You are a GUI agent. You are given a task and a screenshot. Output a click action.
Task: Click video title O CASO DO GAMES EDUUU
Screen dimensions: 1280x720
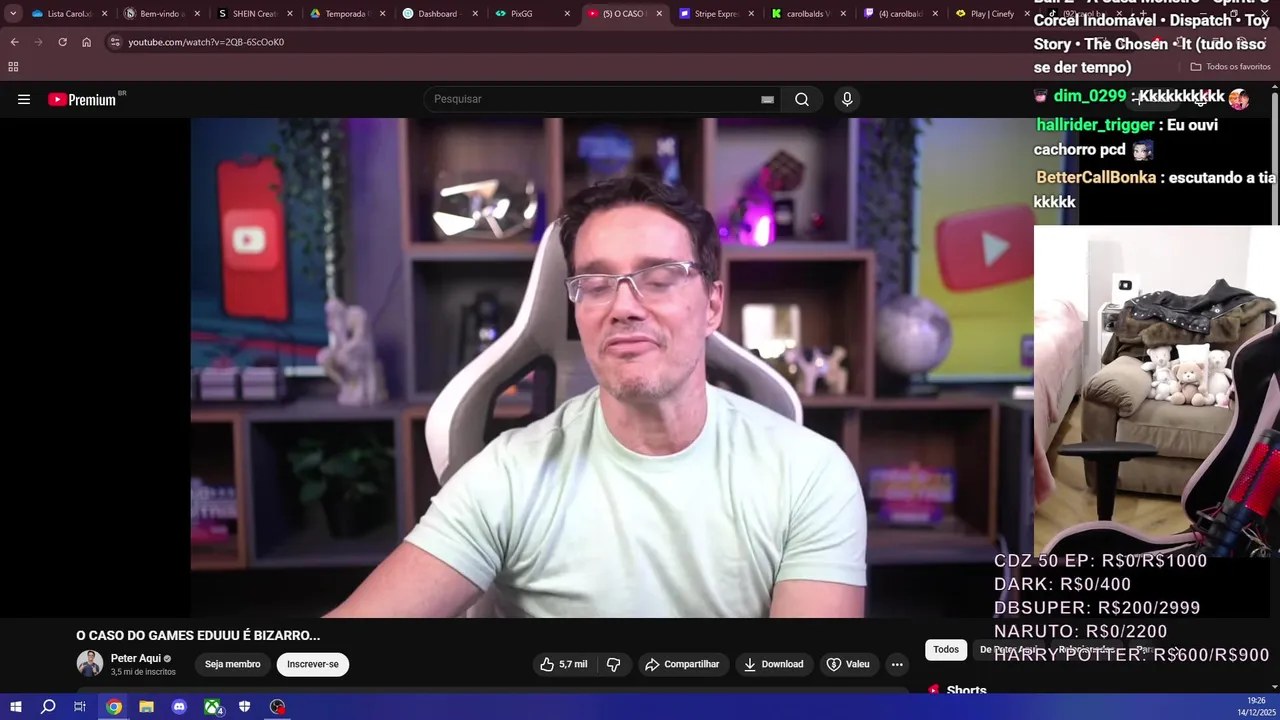point(198,635)
